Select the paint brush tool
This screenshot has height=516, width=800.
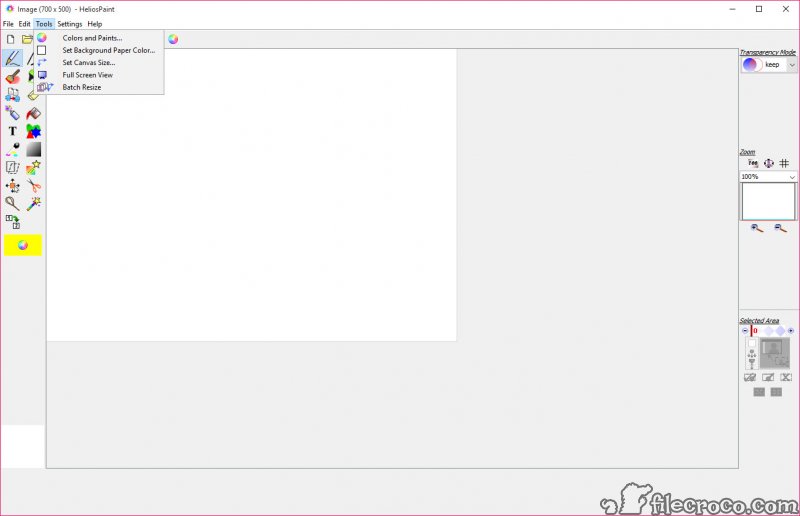coord(12,77)
